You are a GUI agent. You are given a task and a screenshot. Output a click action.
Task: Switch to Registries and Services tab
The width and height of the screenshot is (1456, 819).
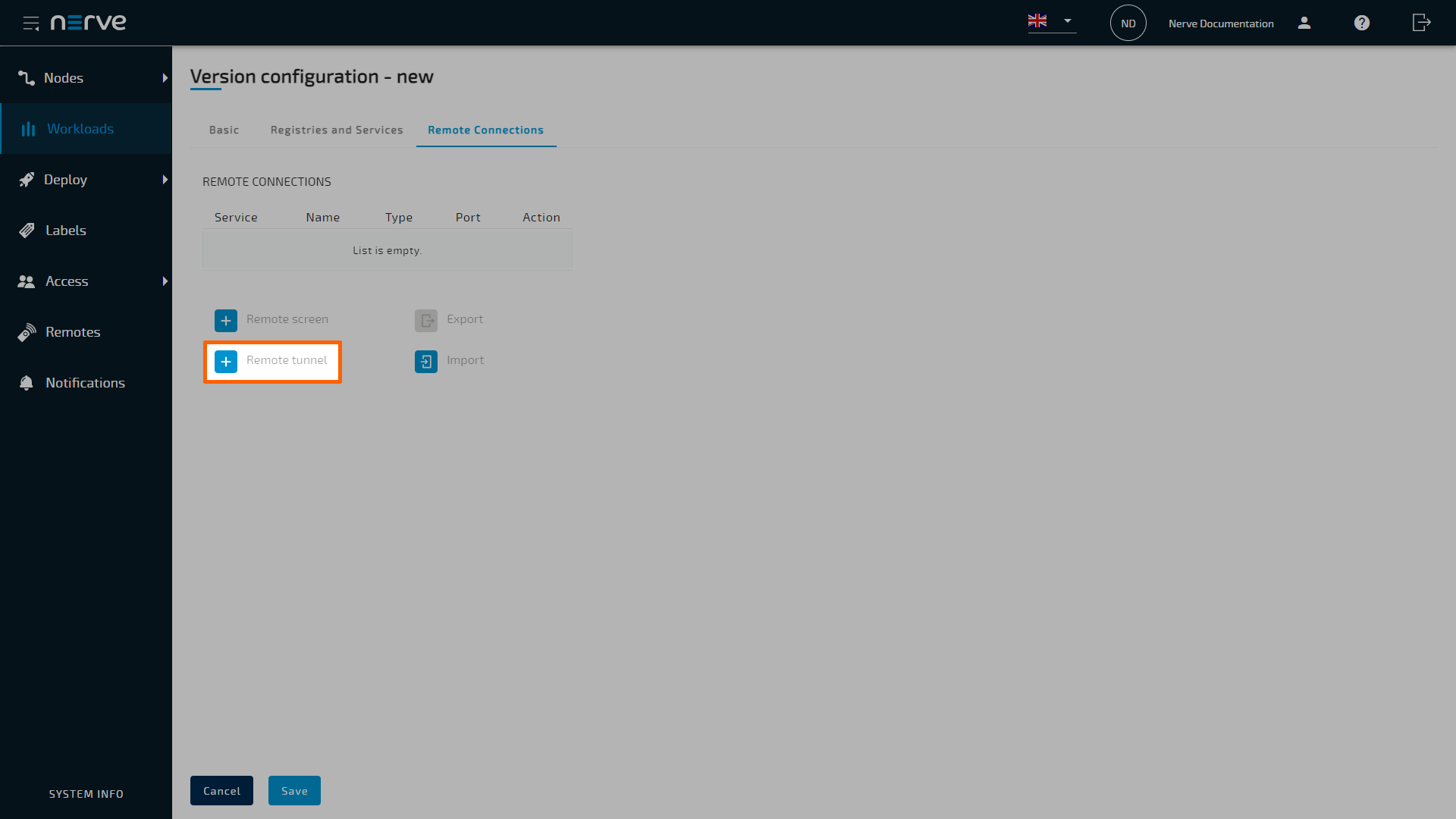pyautogui.click(x=337, y=130)
